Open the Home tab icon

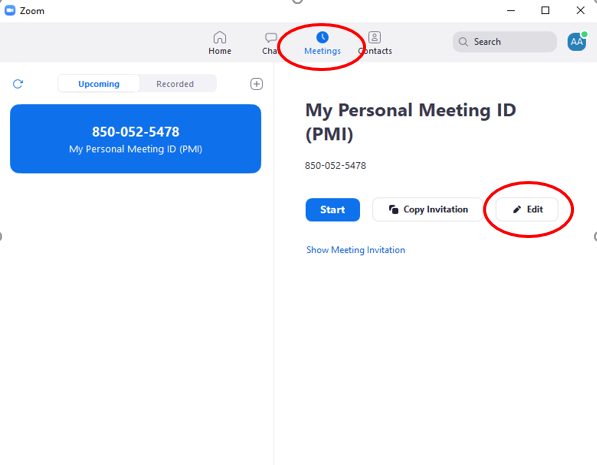pyautogui.click(x=220, y=37)
